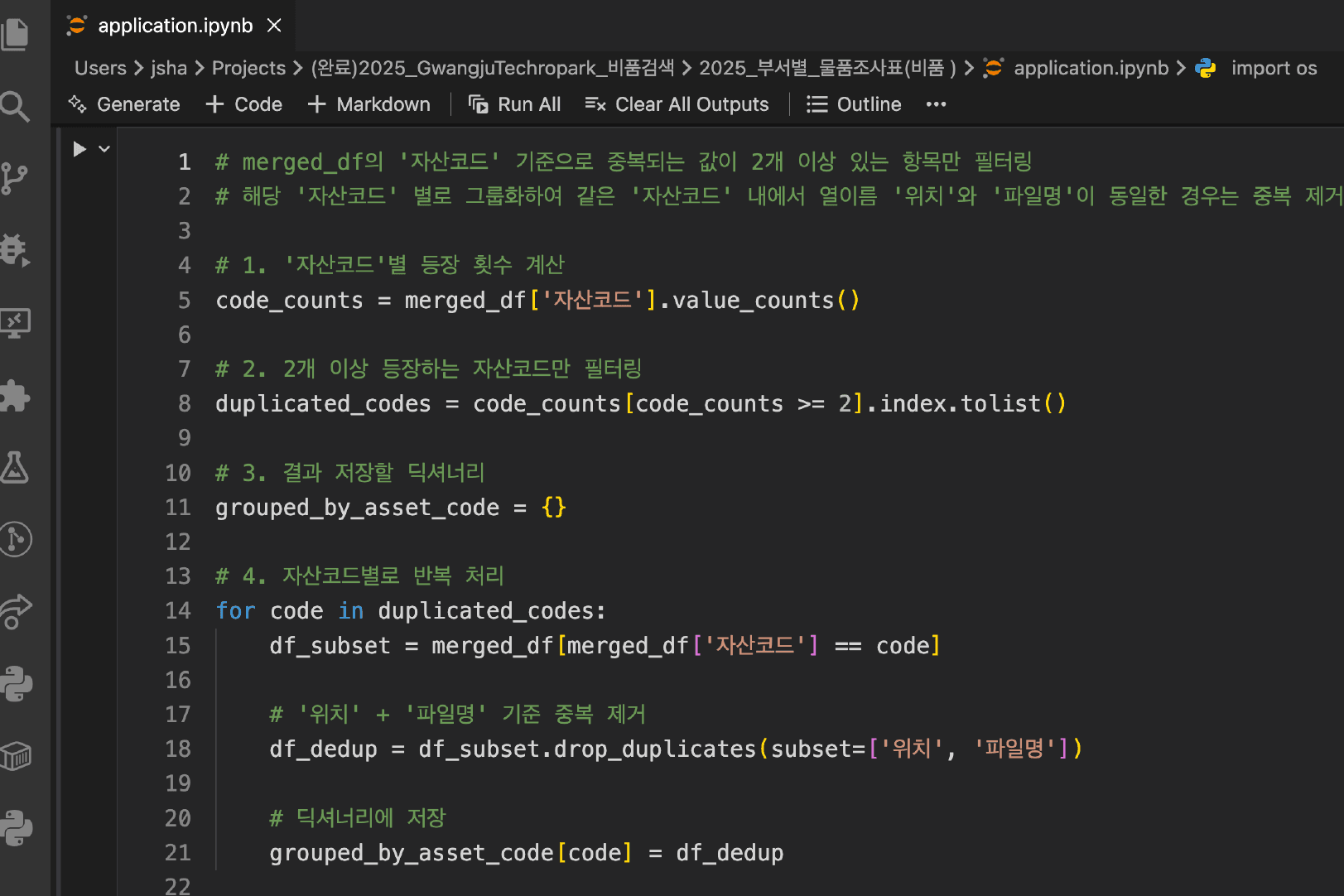This screenshot has height=896, width=1344.
Task: Add a new Markdown cell
Action: click(x=369, y=104)
